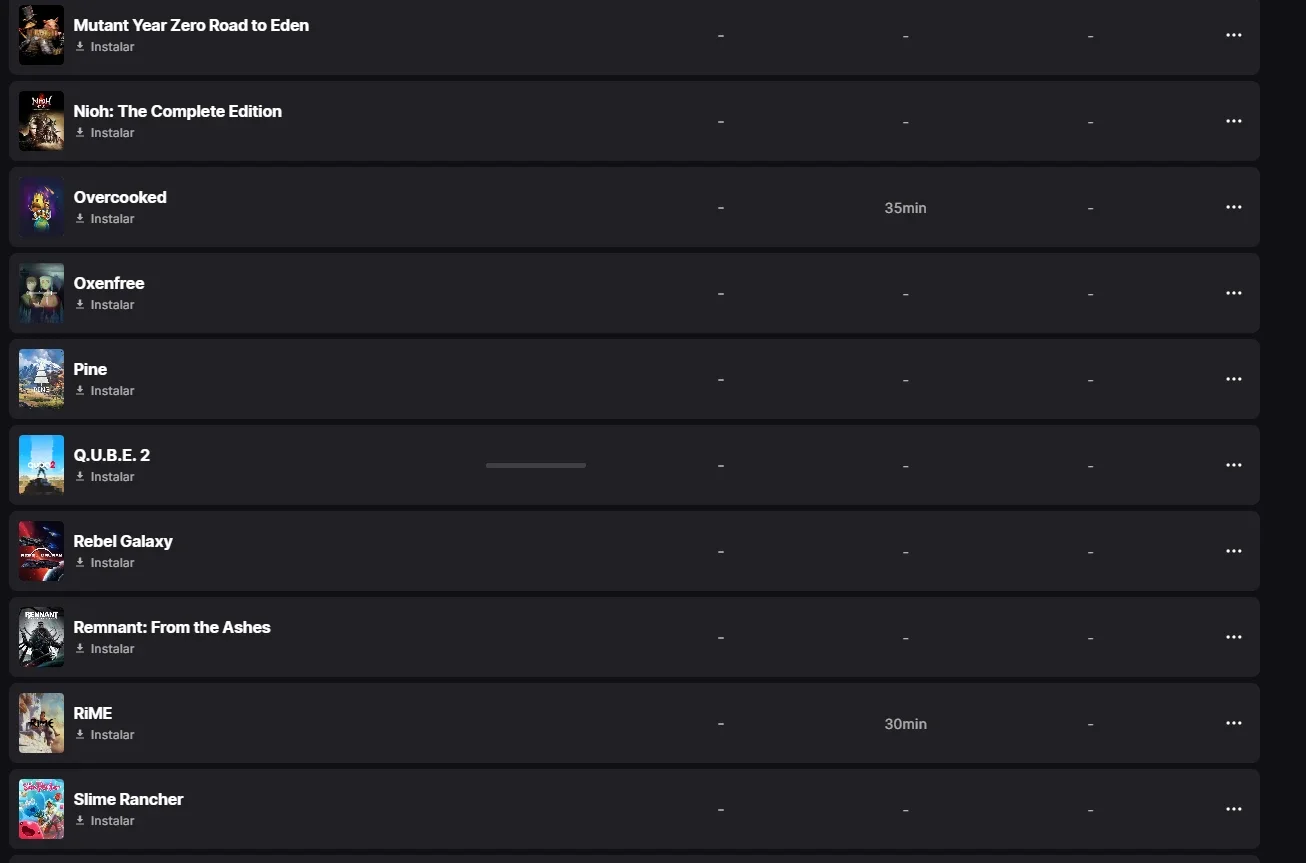The width and height of the screenshot is (1306, 863).
Task: Click the Instalar download icon under Pine
Action: (x=80, y=391)
